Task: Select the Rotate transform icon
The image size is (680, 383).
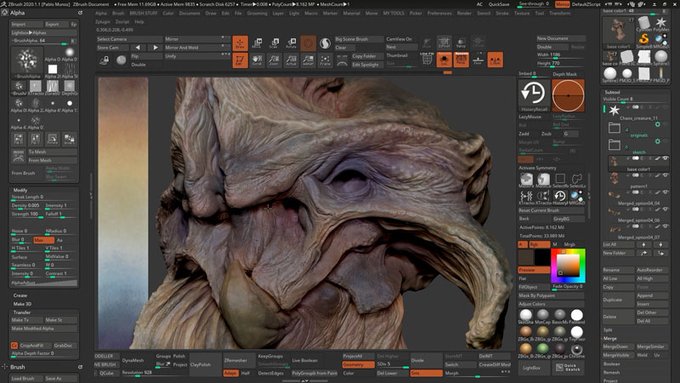Action: pyautogui.click(x=291, y=43)
